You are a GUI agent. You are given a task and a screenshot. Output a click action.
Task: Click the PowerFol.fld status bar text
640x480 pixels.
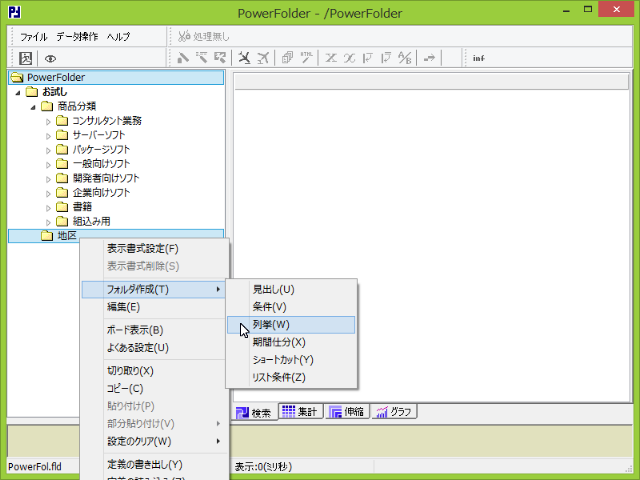[x=35, y=467]
